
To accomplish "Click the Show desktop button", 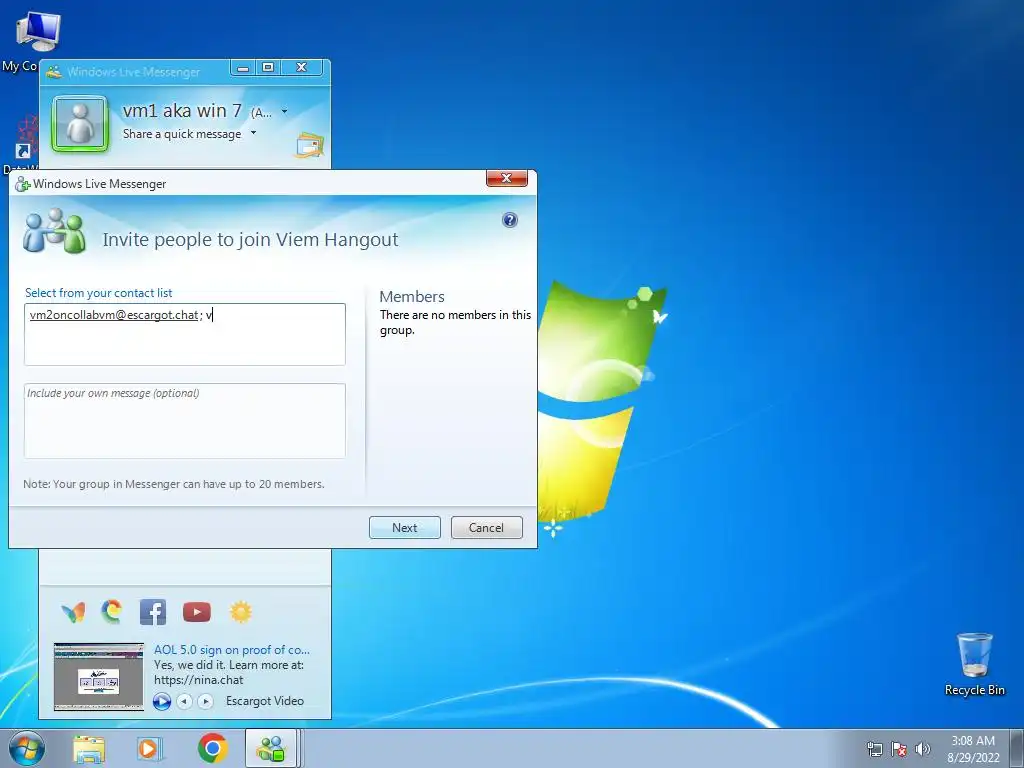I will 1017,748.
